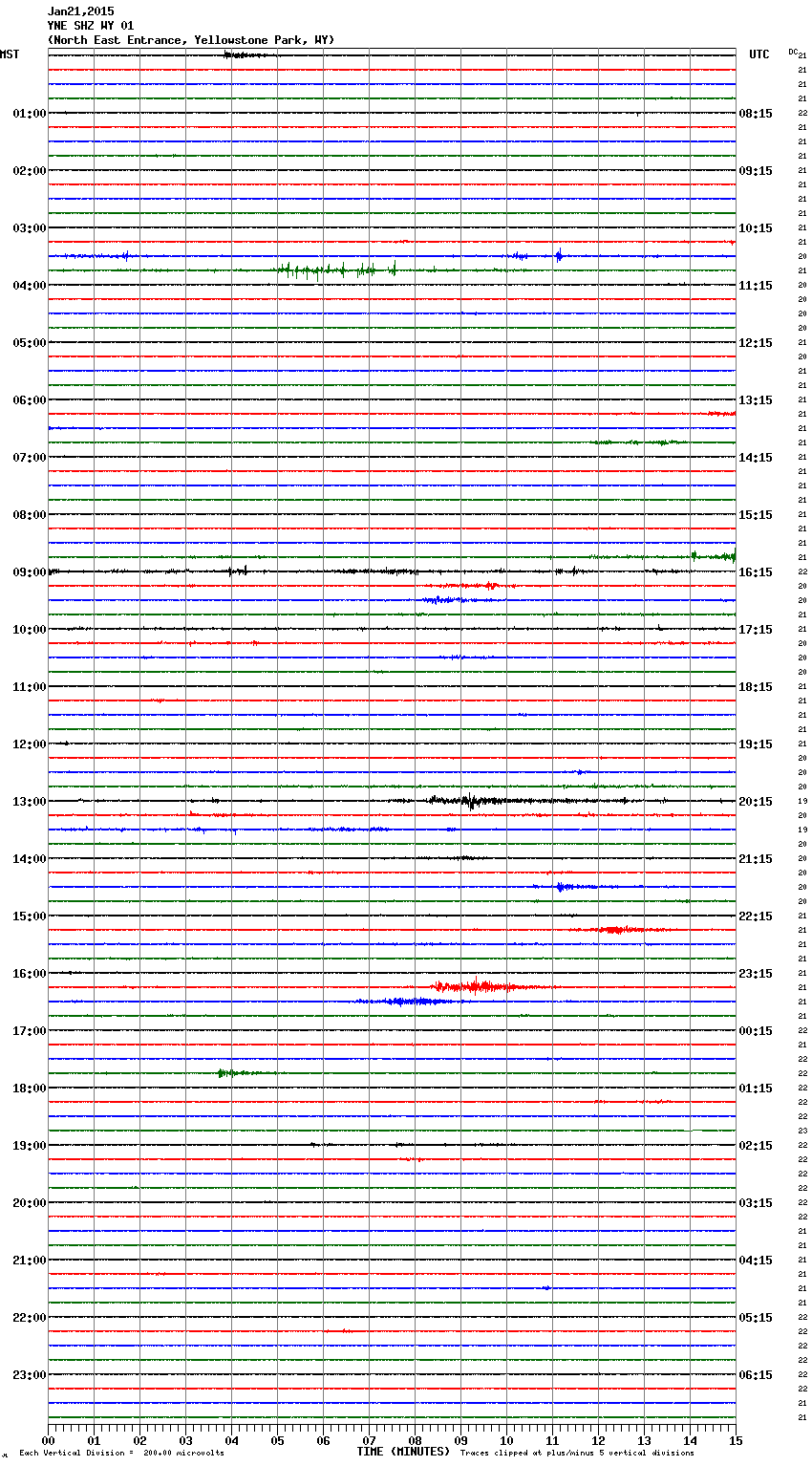Select the 03:00 MST time label
Viewport: 812px width, 1466px height.
click(x=30, y=228)
